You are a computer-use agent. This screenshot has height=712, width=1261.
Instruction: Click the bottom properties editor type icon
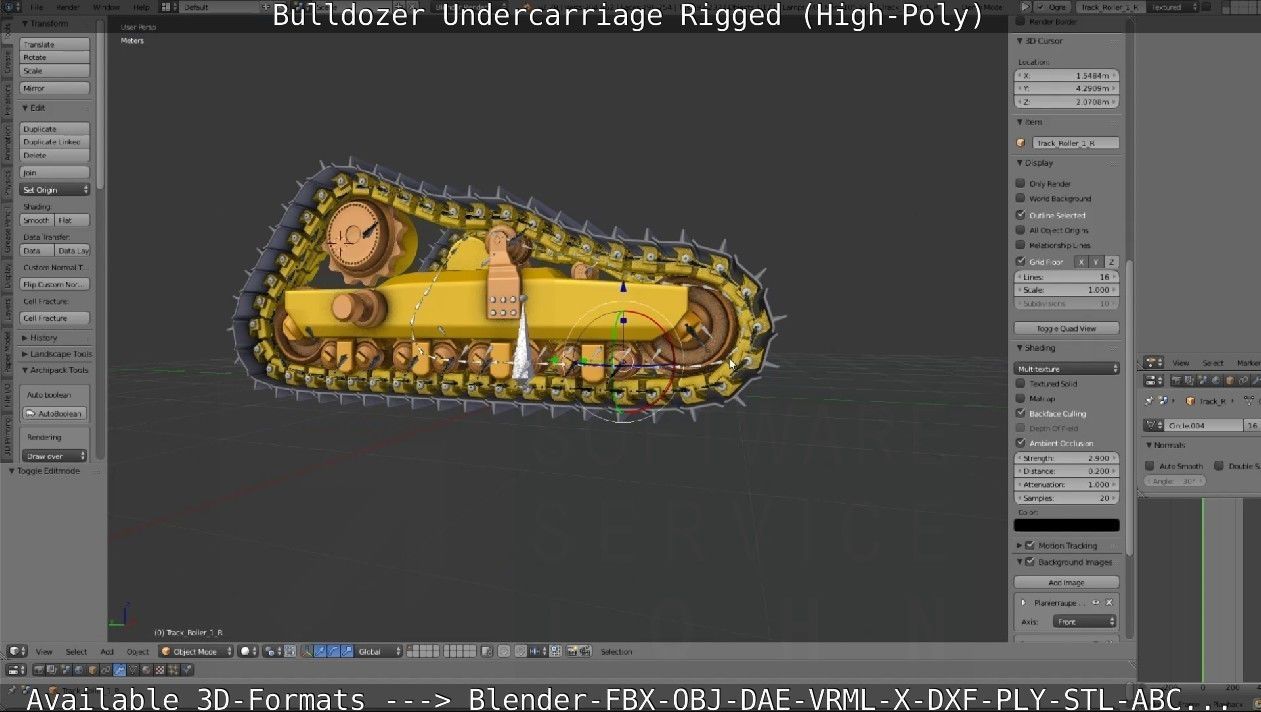click(x=17, y=670)
